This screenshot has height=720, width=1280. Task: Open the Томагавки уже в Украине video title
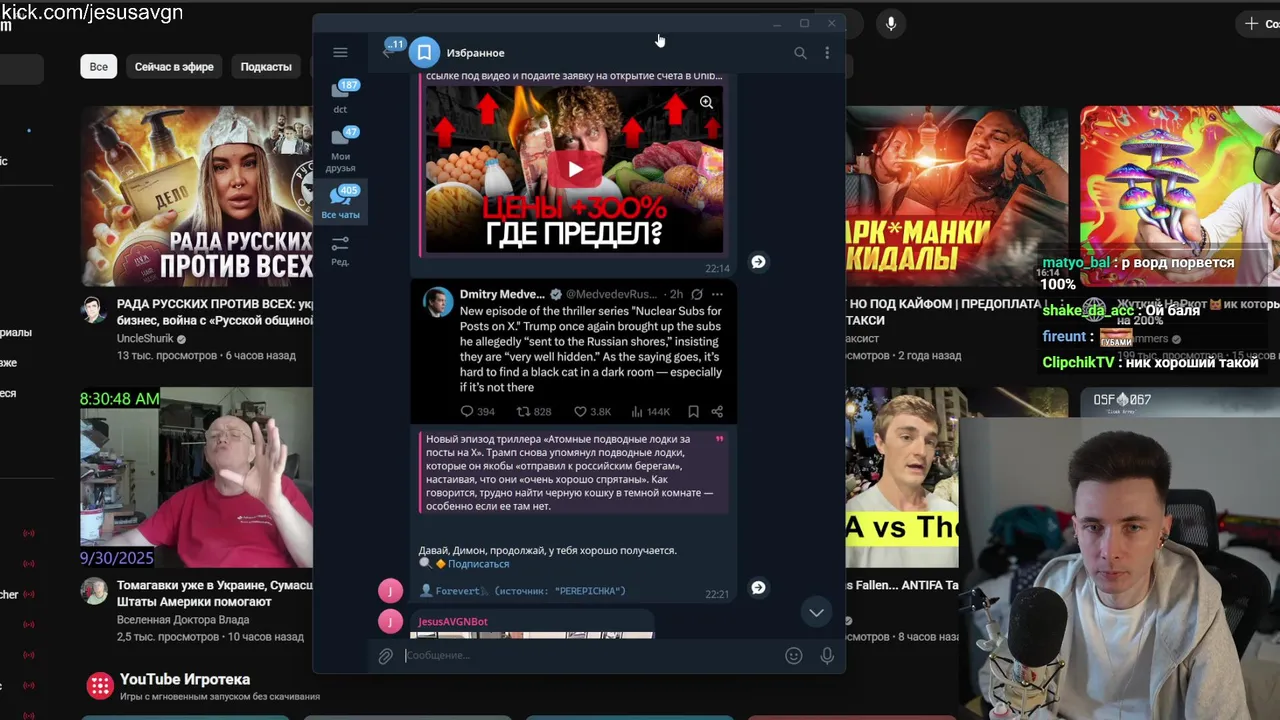(x=215, y=594)
